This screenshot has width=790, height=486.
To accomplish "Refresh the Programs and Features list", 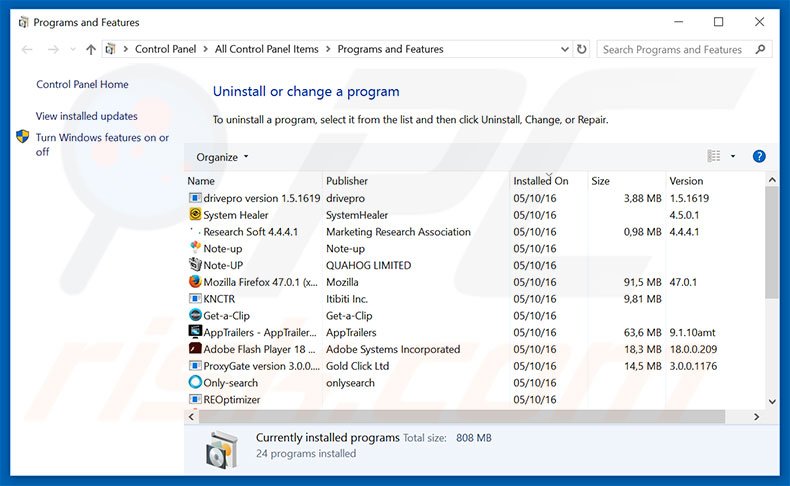I will pyautogui.click(x=581, y=49).
